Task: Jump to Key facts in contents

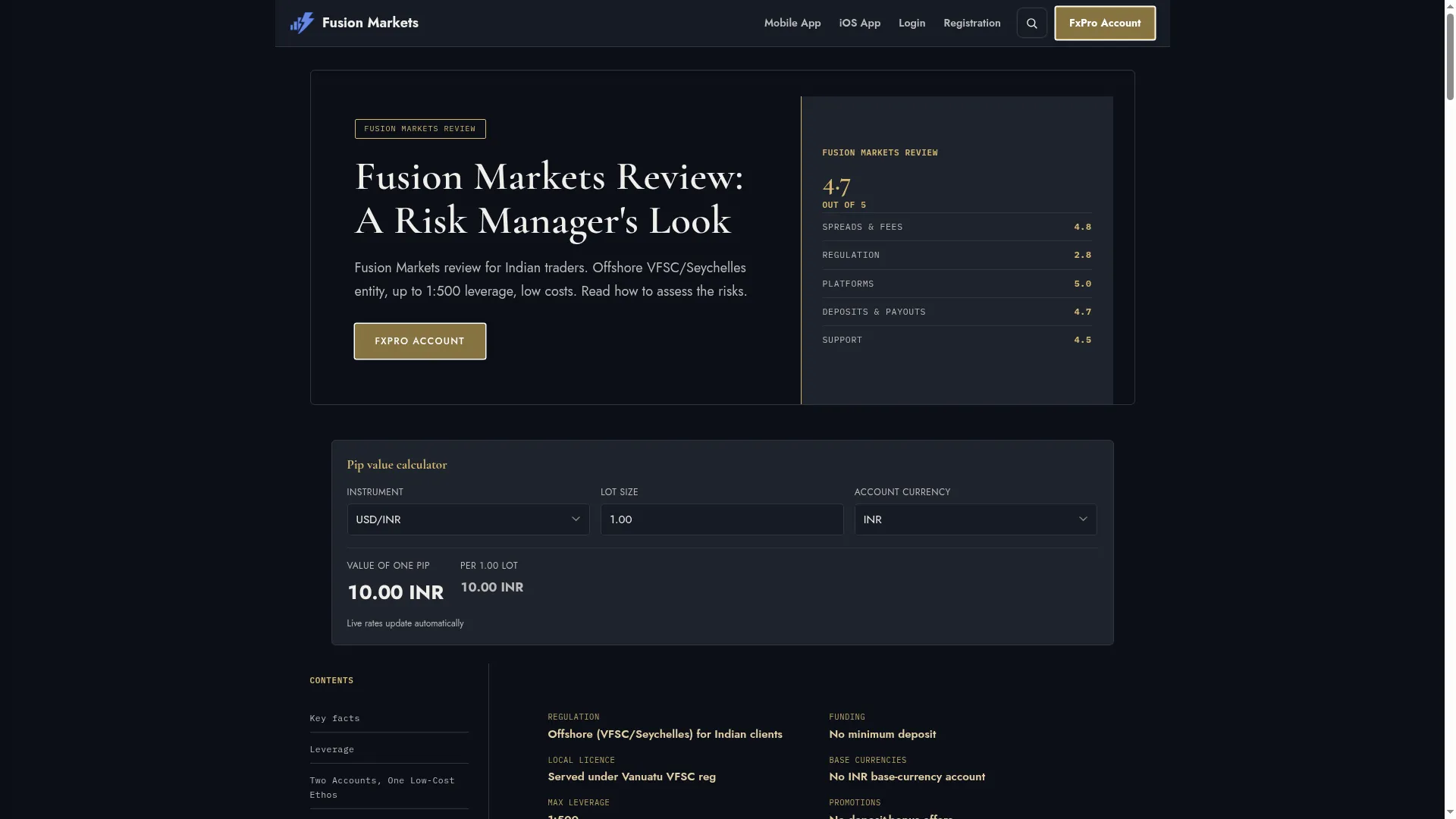Action: (x=334, y=718)
